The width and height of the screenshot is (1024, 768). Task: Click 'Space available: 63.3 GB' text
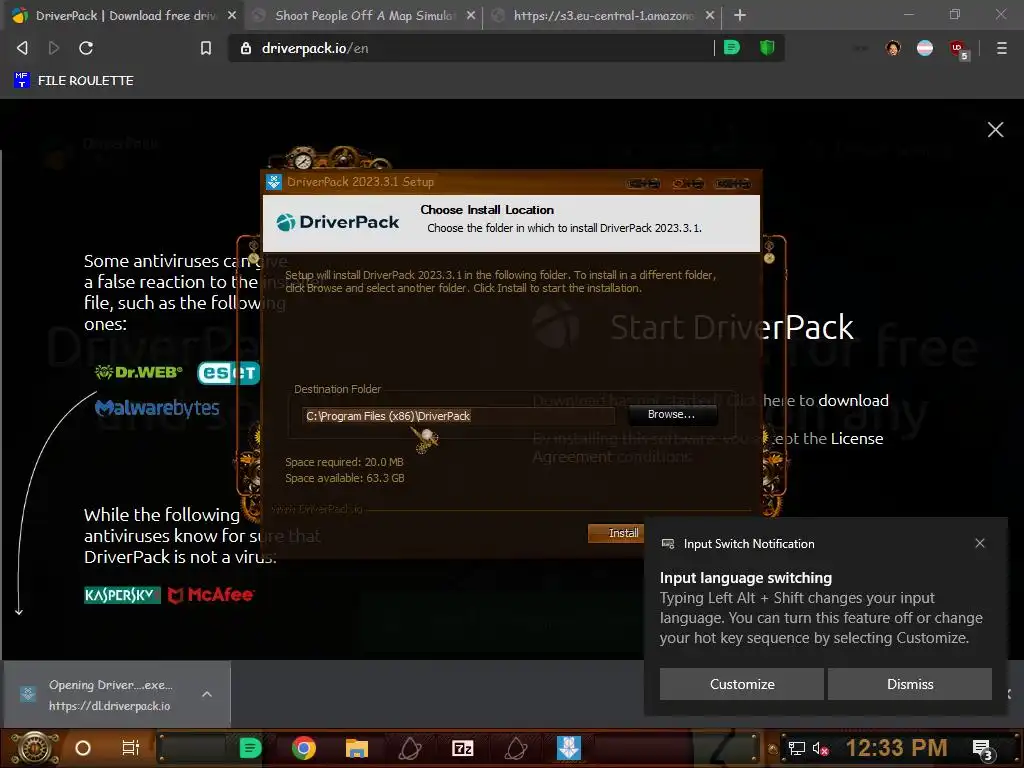click(x=345, y=478)
